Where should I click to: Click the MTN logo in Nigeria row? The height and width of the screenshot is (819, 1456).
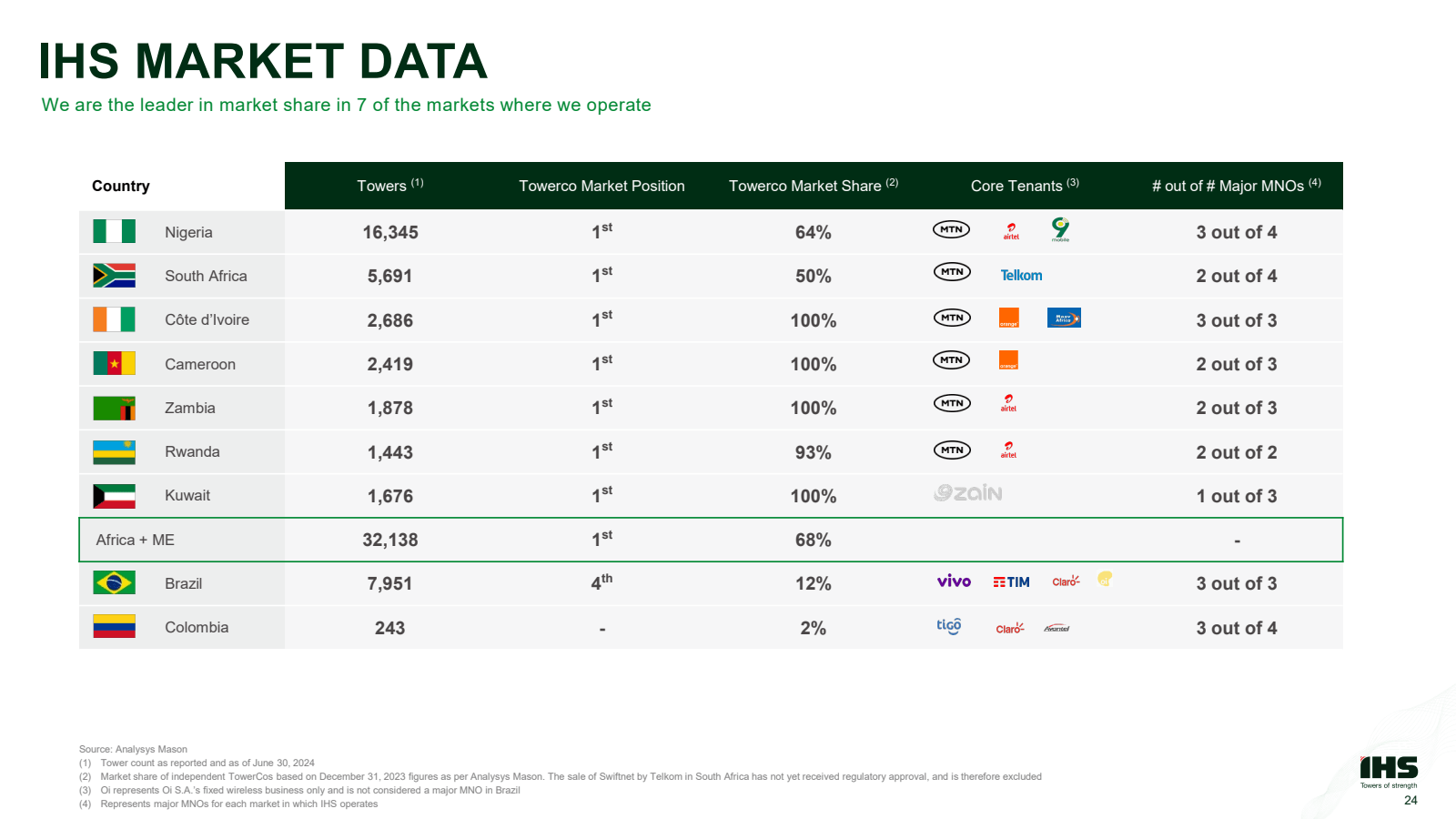click(x=952, y=229)
